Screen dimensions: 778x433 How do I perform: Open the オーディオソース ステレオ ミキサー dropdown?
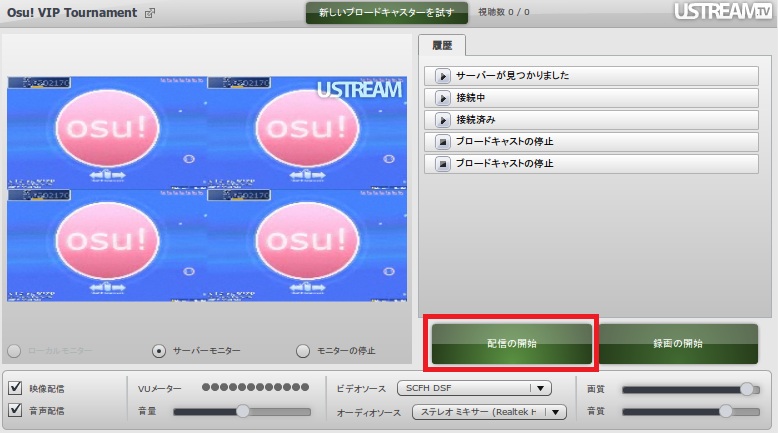[x=489, y=412]
